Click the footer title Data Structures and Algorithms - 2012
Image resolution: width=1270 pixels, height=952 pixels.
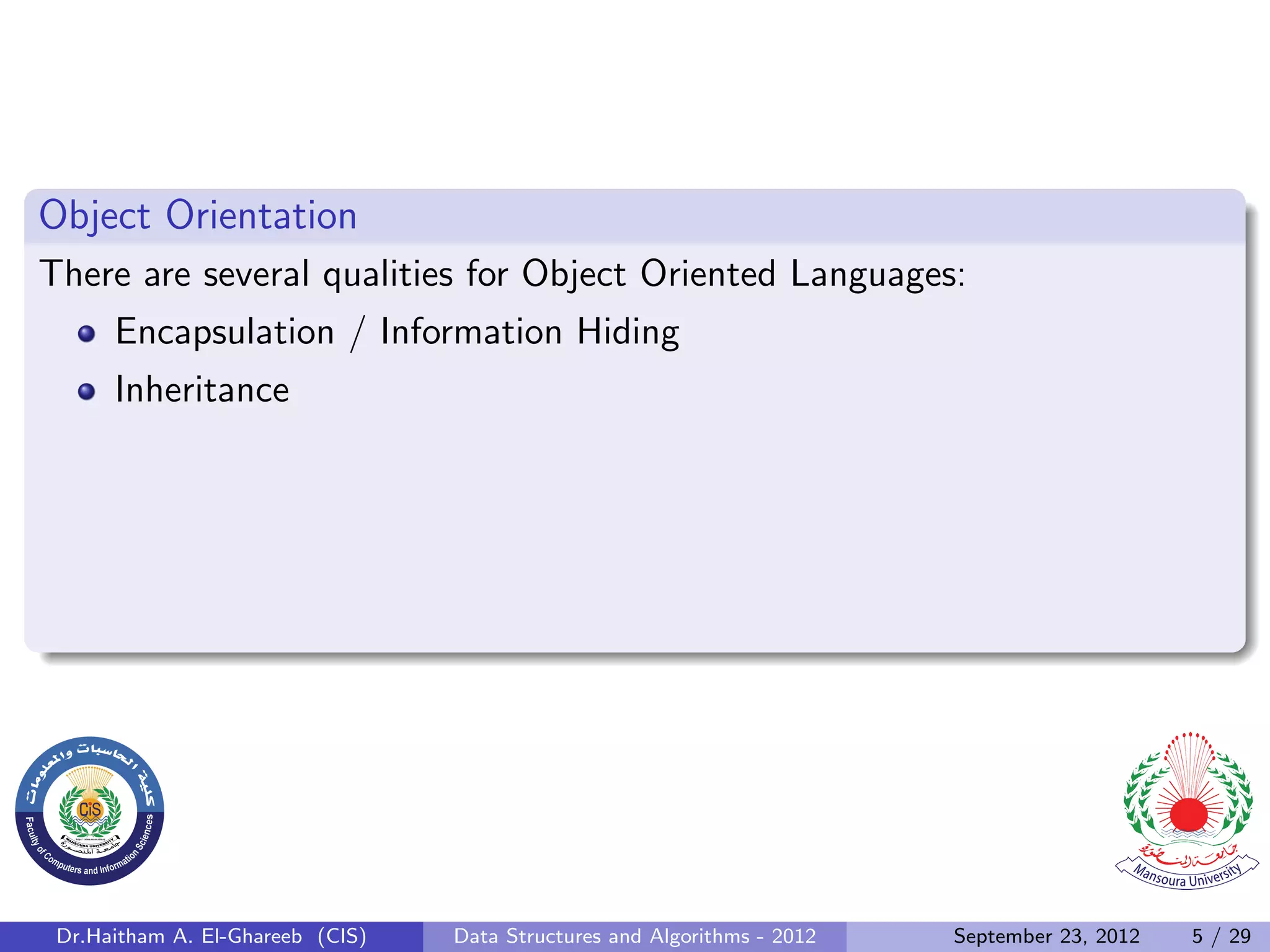635,936
